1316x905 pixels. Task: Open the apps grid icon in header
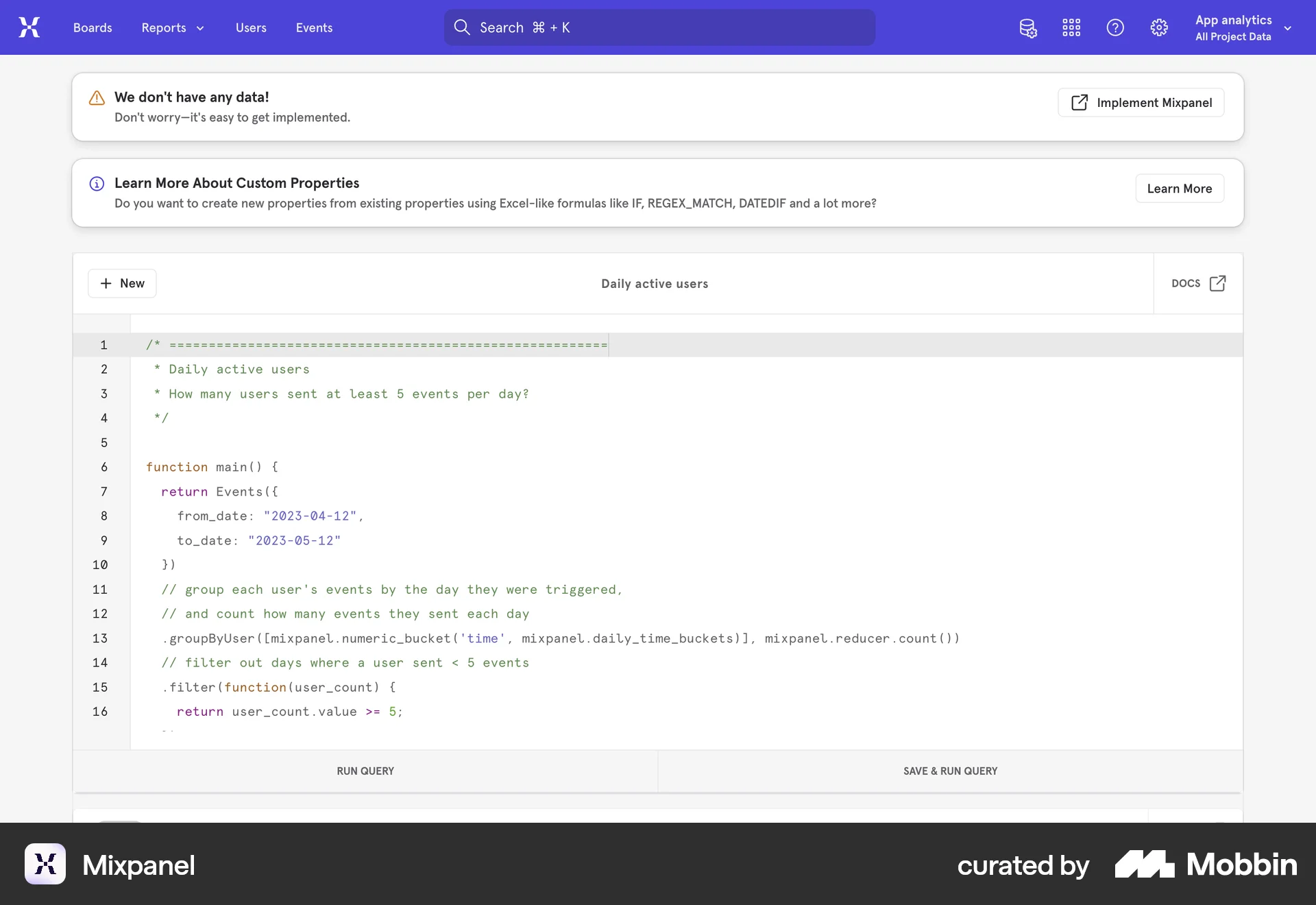(x=1071, y=27)
